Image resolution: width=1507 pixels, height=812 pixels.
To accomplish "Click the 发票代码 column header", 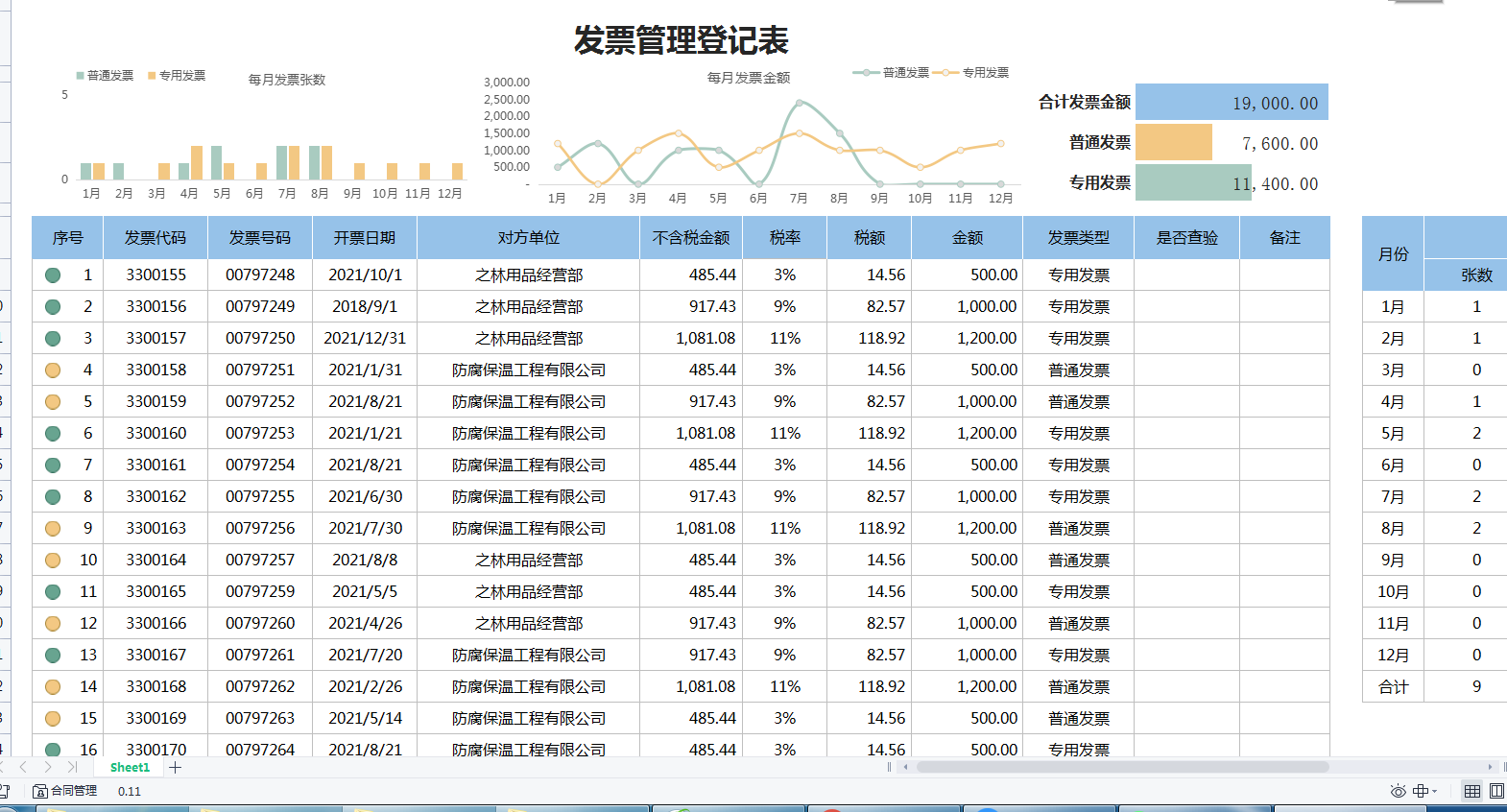I will pyautogui.click(x=155, y=238).
